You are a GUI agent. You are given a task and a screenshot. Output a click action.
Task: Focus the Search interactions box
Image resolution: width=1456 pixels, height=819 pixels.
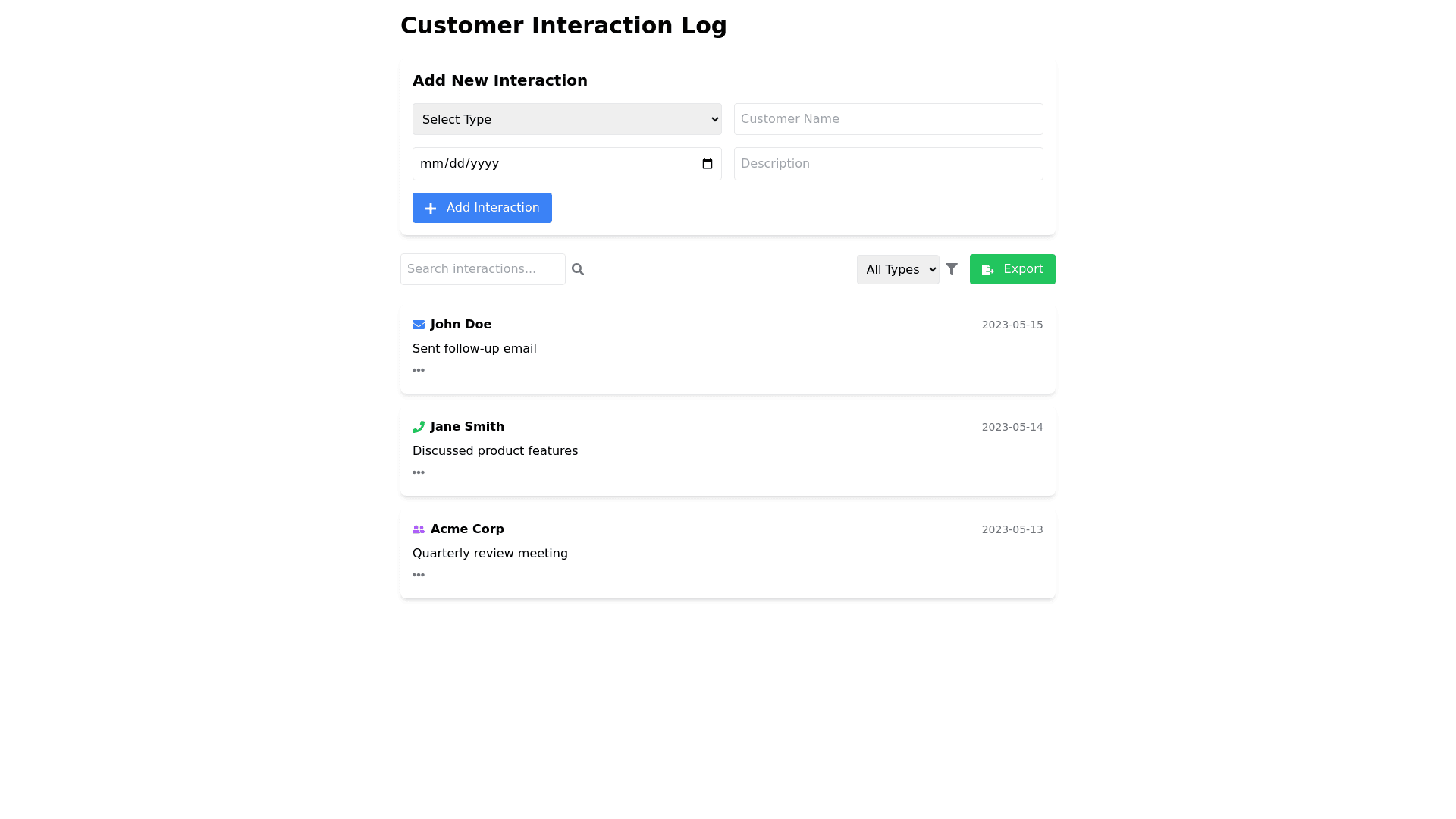click(x=482, y=269)
